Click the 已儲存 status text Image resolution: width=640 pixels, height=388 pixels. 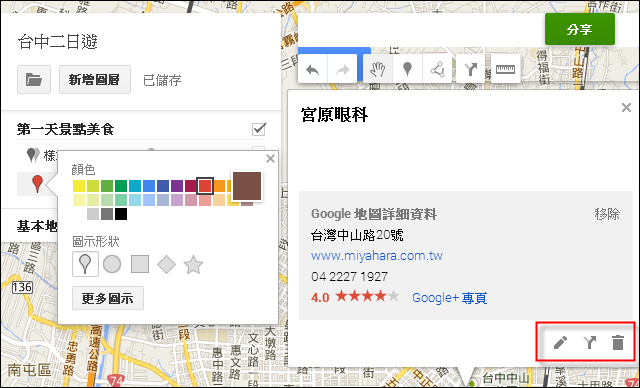(162, 80)
